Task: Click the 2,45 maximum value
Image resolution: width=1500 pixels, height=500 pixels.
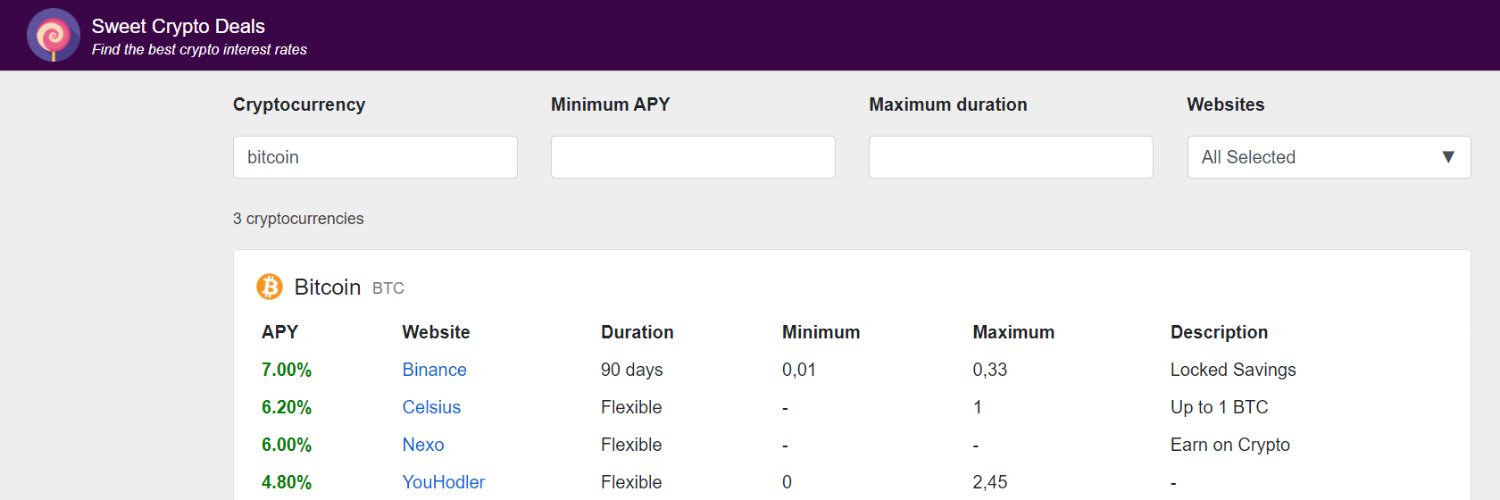Action: tap(990, 482)
